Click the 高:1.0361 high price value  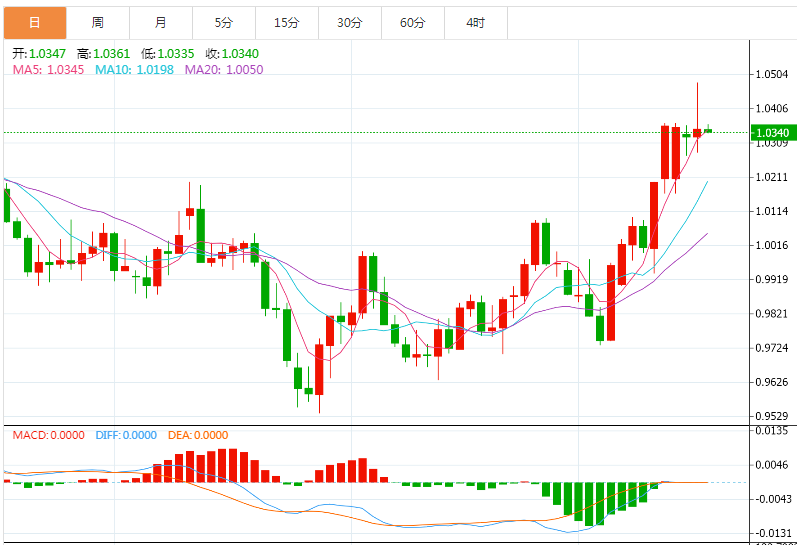103,53
